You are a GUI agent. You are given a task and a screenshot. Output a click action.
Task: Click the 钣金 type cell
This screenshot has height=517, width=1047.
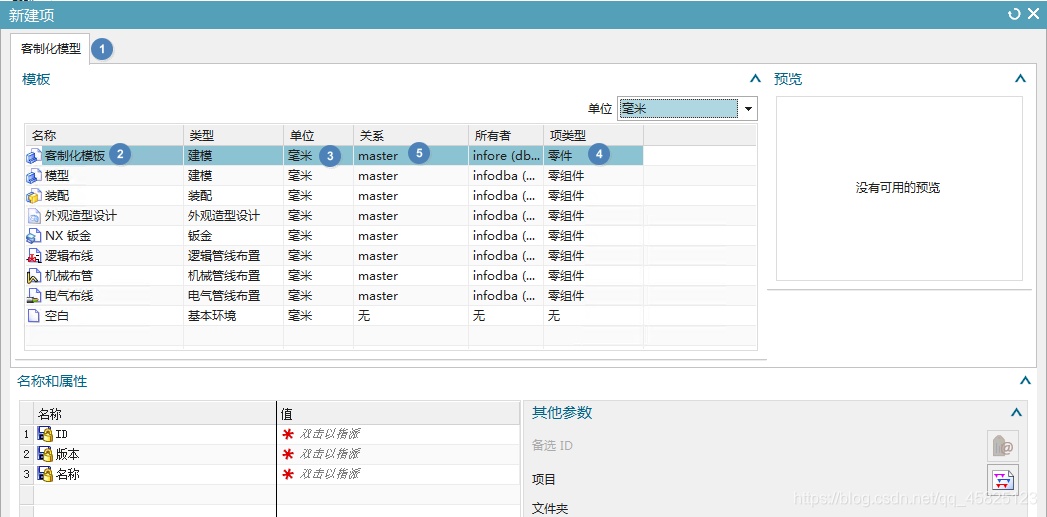coord(234,236)
